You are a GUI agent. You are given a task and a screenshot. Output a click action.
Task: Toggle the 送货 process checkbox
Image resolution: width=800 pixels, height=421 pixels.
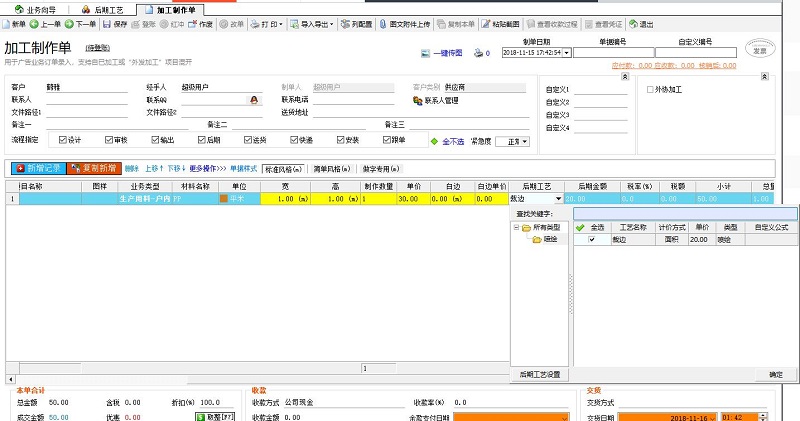pos(247,140)
